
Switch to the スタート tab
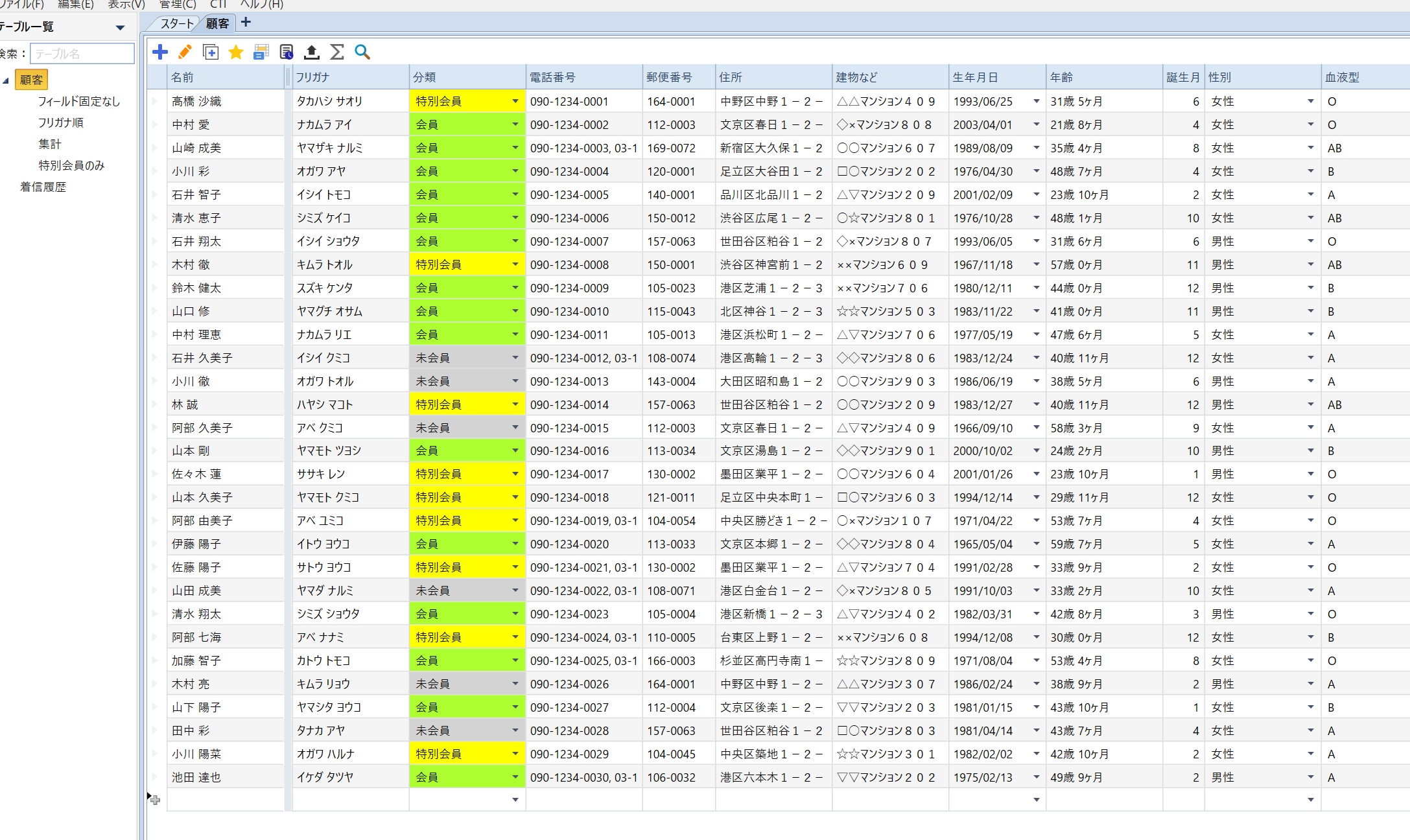coord(176,24)
